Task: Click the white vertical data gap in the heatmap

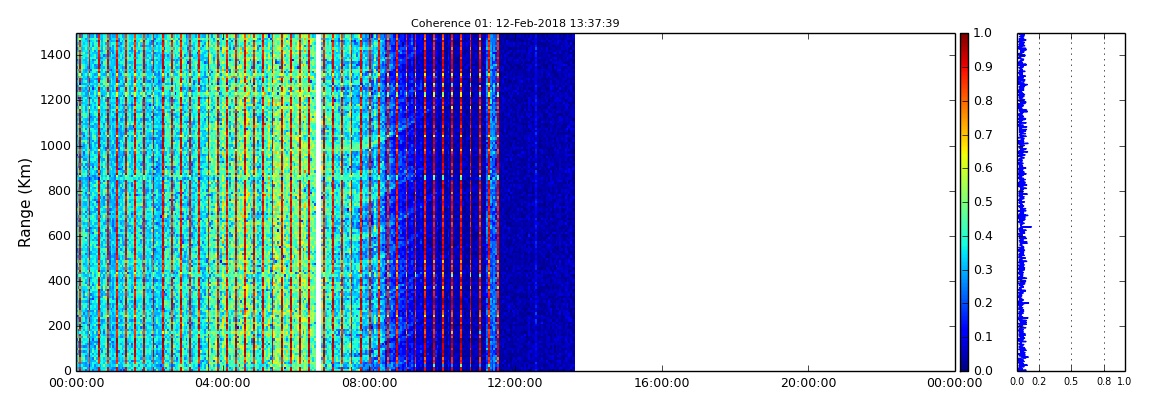Action: pos(319,202)
